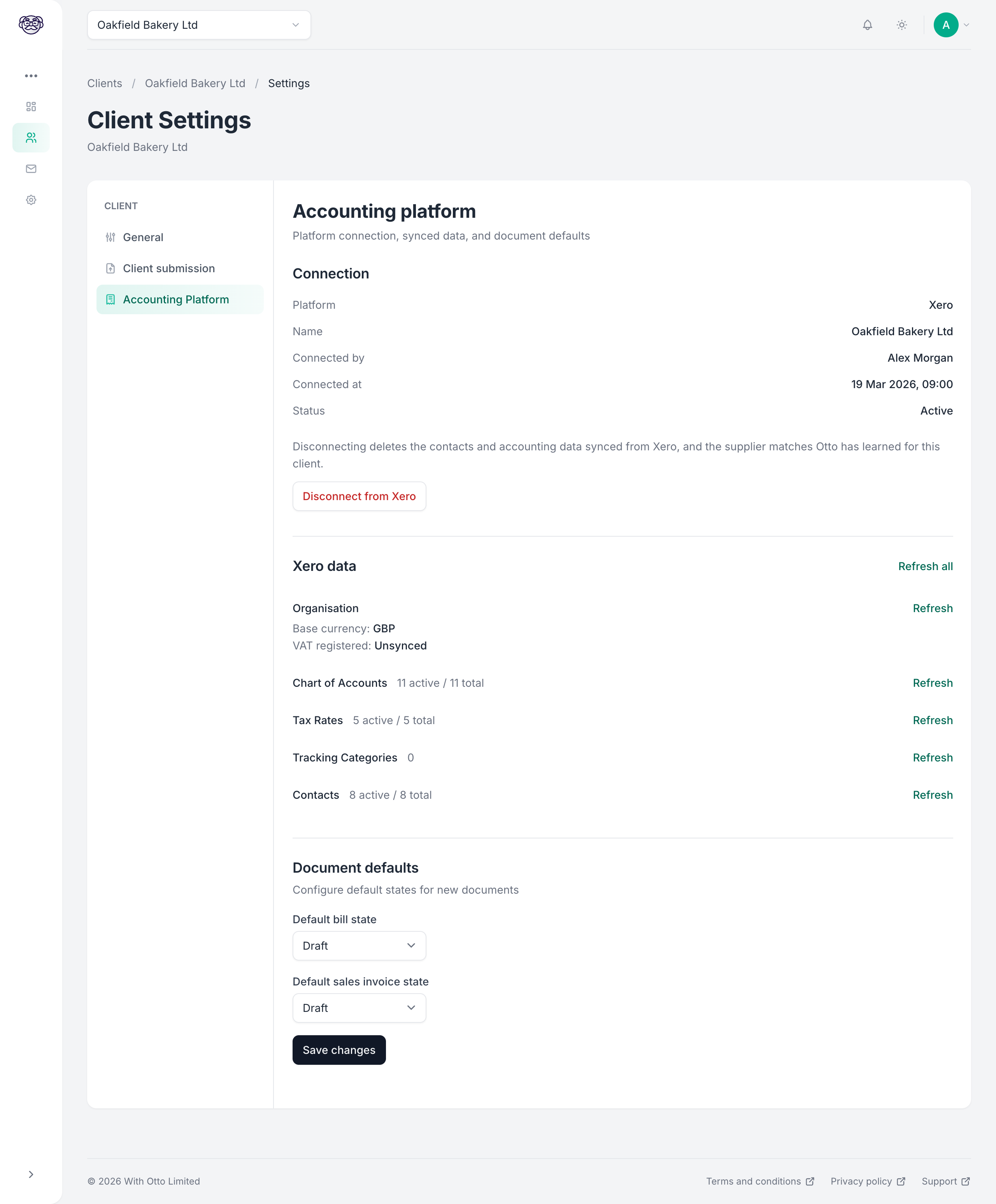
Task: Toggle light/dark theme sun icon
Action: [902, 24]
